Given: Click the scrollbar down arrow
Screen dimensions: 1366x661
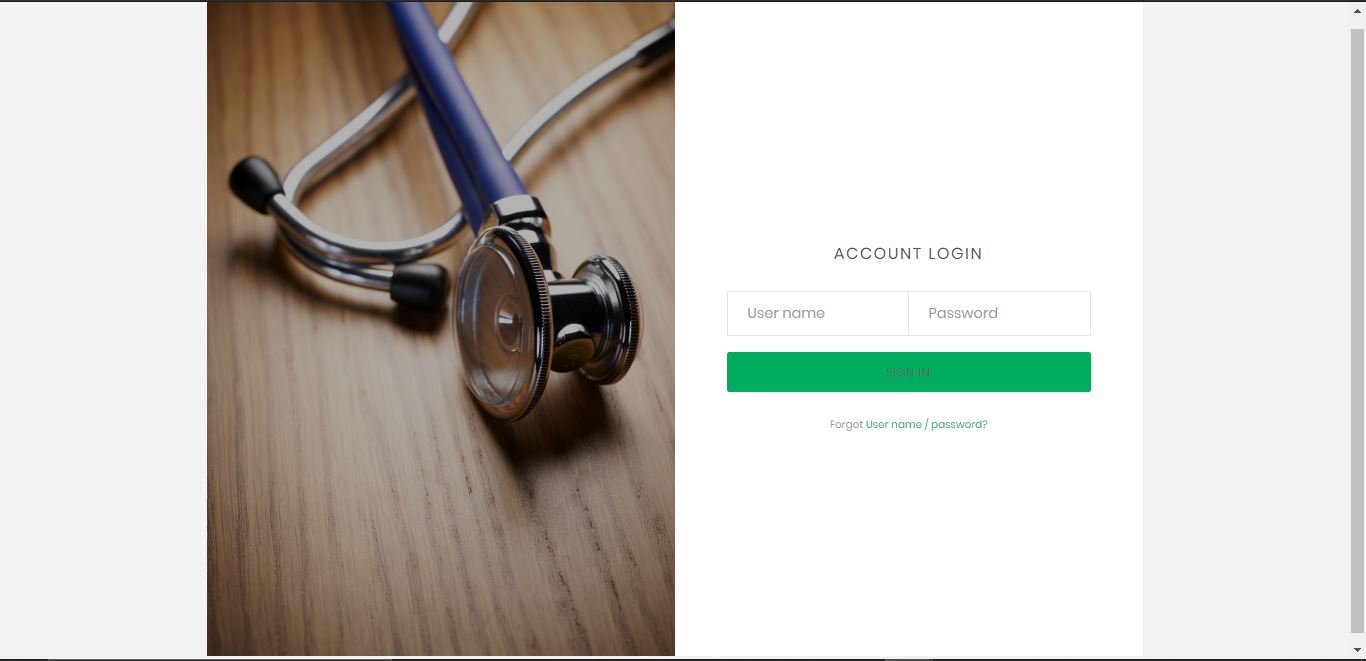Looking at the screenshot, I should pyautogui.click(x=1357, y=650).
